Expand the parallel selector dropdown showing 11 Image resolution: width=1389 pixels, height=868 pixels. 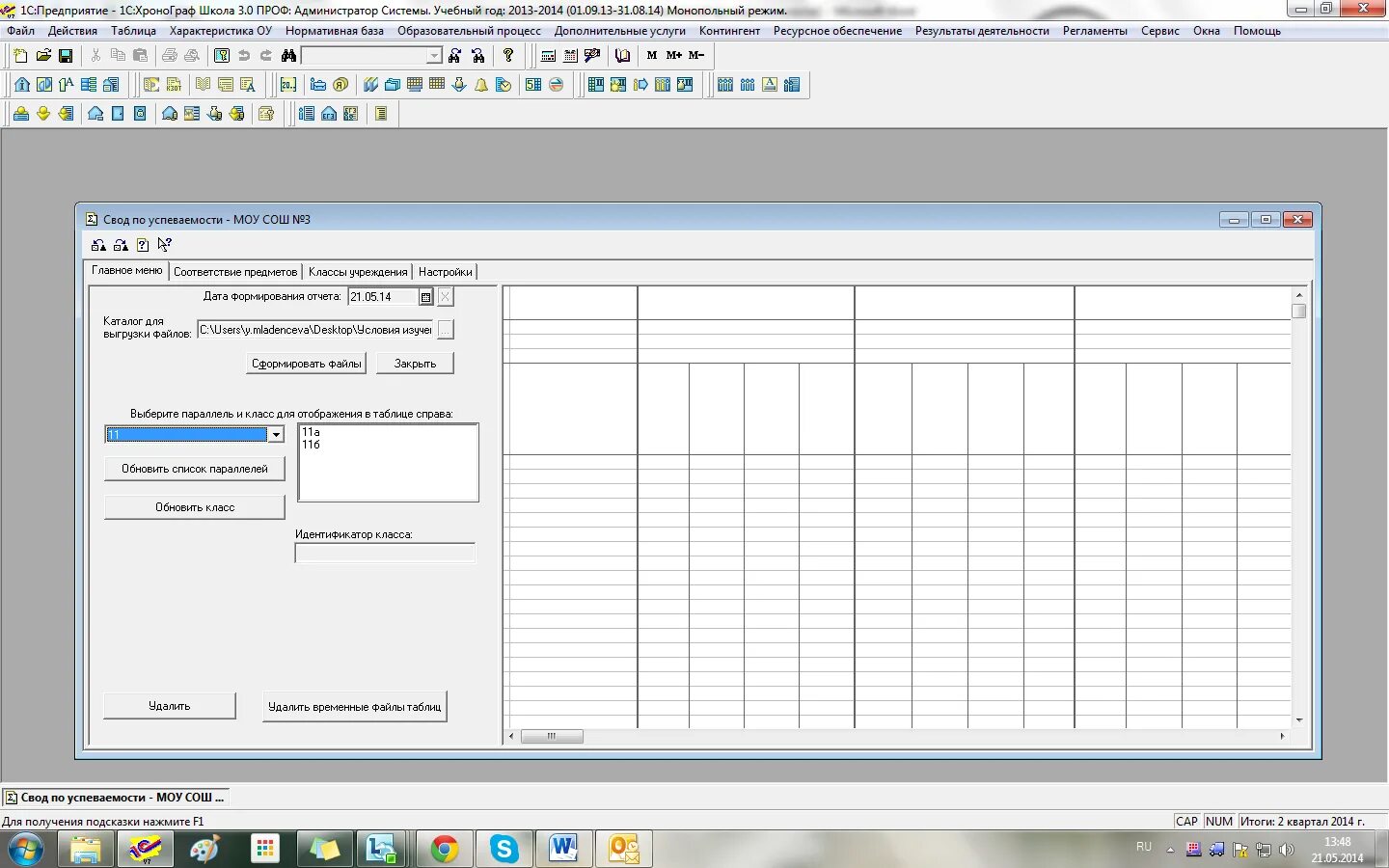click(x=276, y=434)
